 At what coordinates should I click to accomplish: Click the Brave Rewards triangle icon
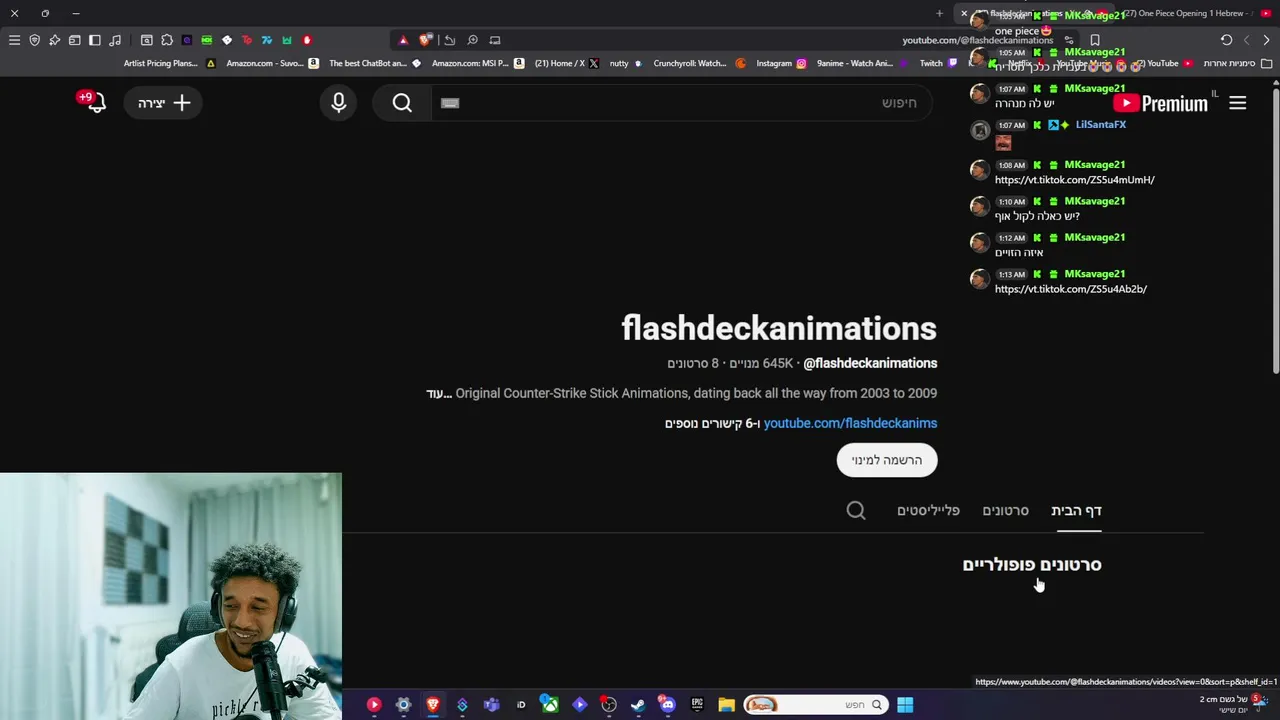[403, 40]
